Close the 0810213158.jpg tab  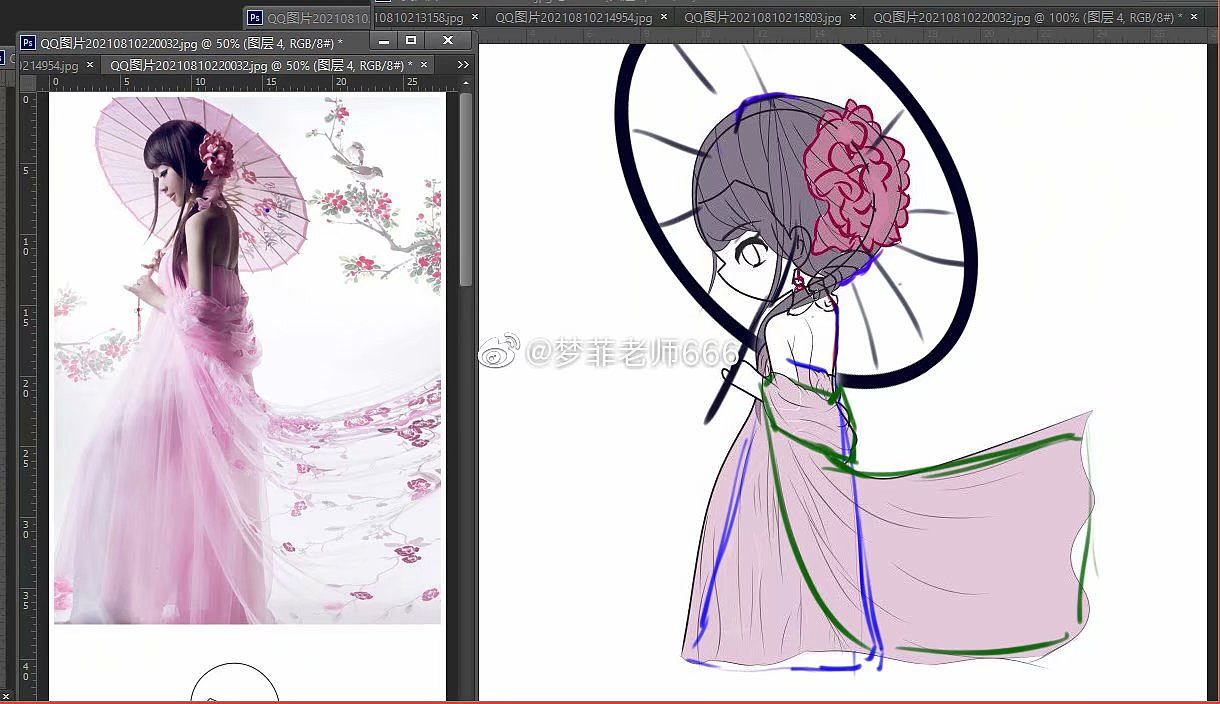474,17
